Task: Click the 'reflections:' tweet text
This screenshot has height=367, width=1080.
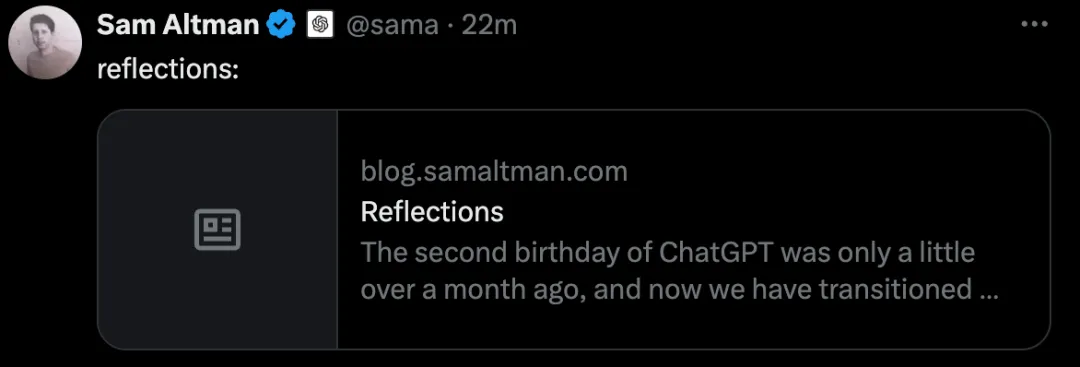Action: coord(167,70)
